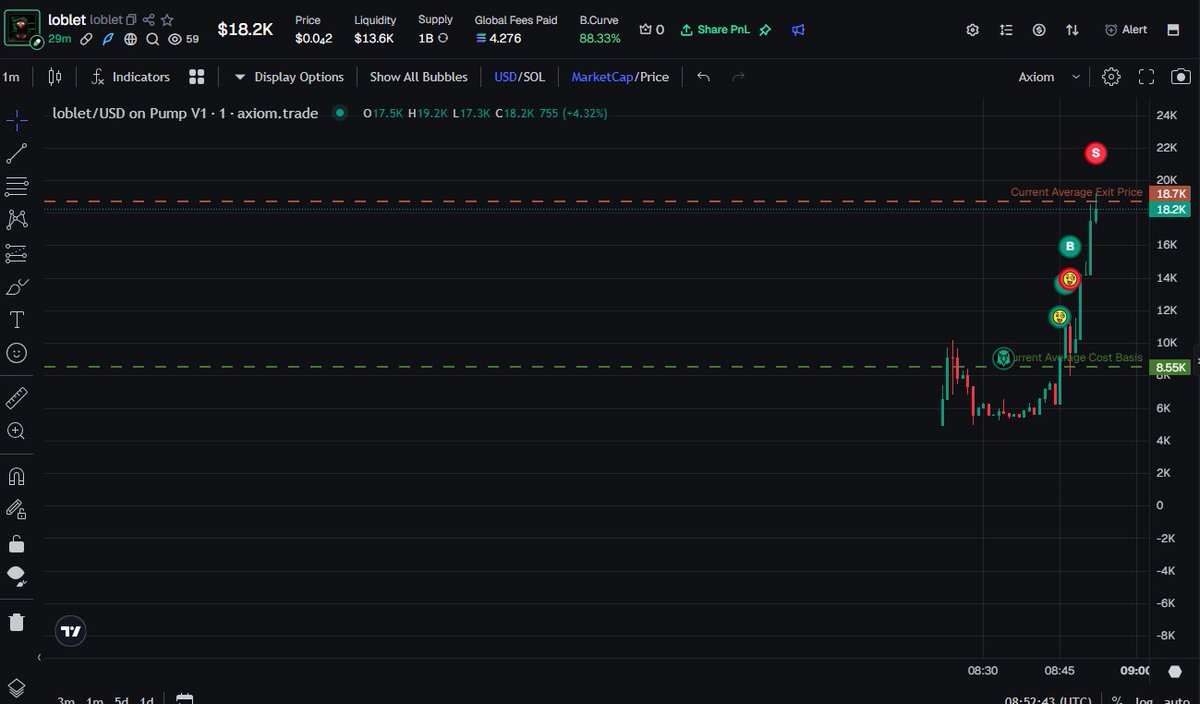Activate the zoom in tool
This screenshot has width=1200, height=704.
[16, 431]
